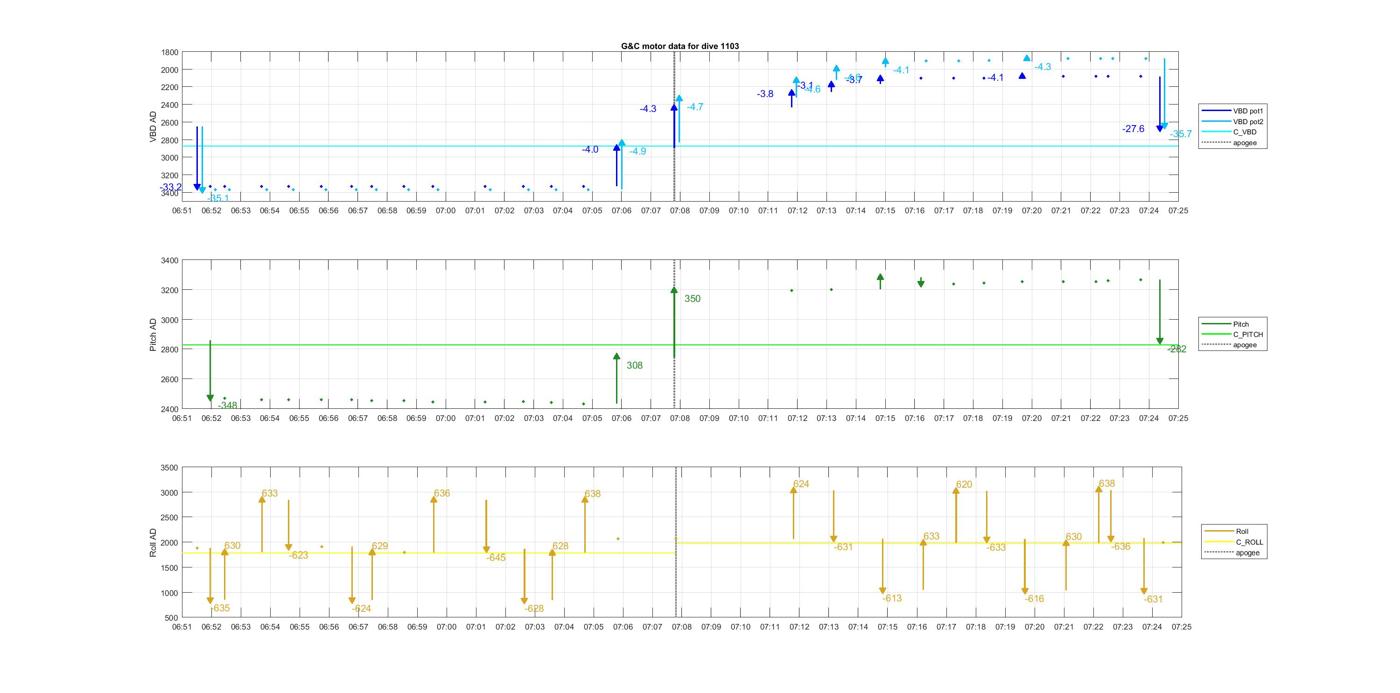Click the '-645' roll data label
Screen dimensions: 1400x693
(x=496, y=558)
